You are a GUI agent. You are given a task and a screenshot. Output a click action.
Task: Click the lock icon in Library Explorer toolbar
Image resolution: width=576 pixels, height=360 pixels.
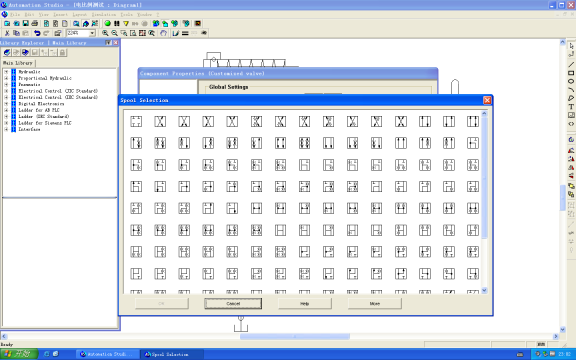click(x=62, y=53)
